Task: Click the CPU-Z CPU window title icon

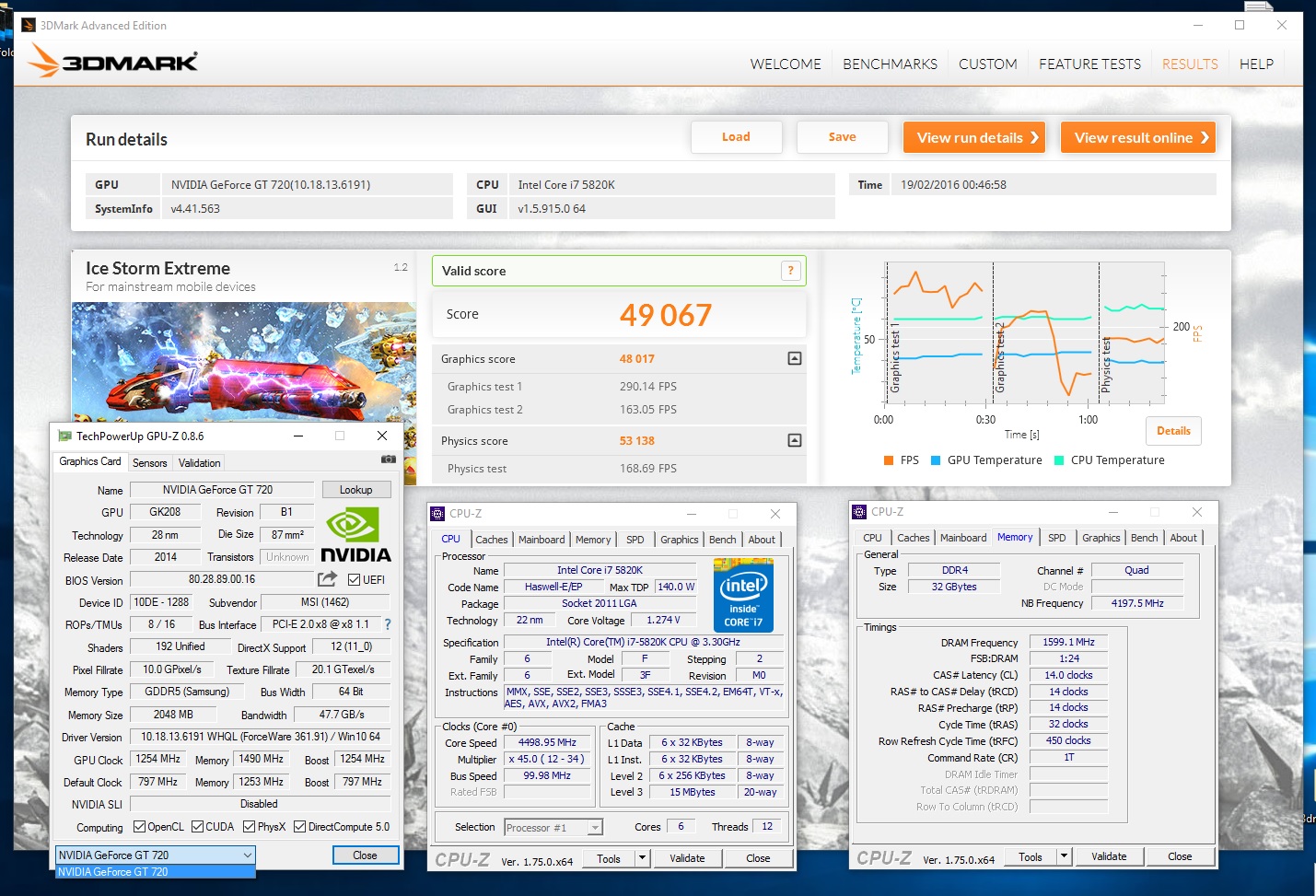Action: tap(438, 514)
